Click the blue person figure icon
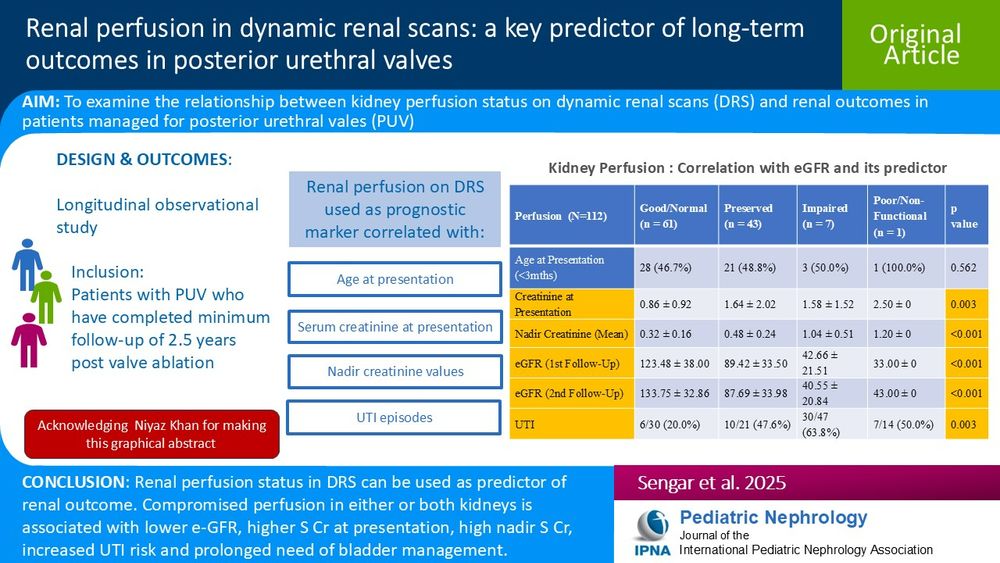Image resolution: width=1000 pixels, height=563 pixels. coord(27,265)
